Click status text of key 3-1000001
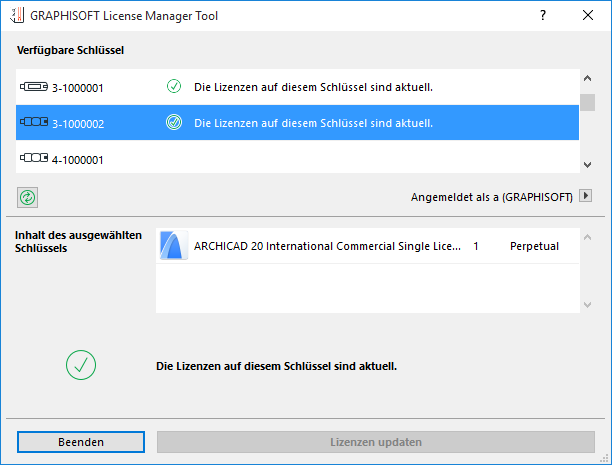This screenshot has height=465, width=612. pos(313,87)
